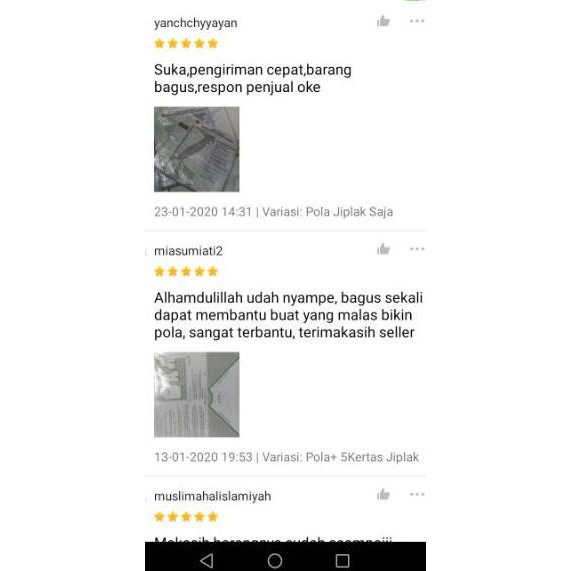Open yanchchyyayan's review photo thumbnail
The width and height of the screenshot is (571, 571).
(x=197, y=149)
